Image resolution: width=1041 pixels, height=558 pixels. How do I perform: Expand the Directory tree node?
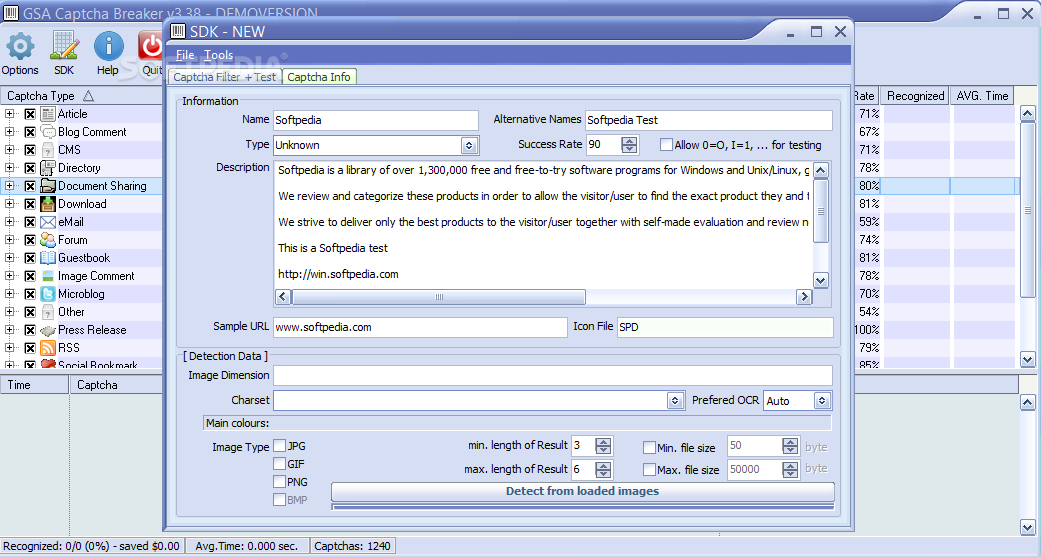click(x=10, y=168)
